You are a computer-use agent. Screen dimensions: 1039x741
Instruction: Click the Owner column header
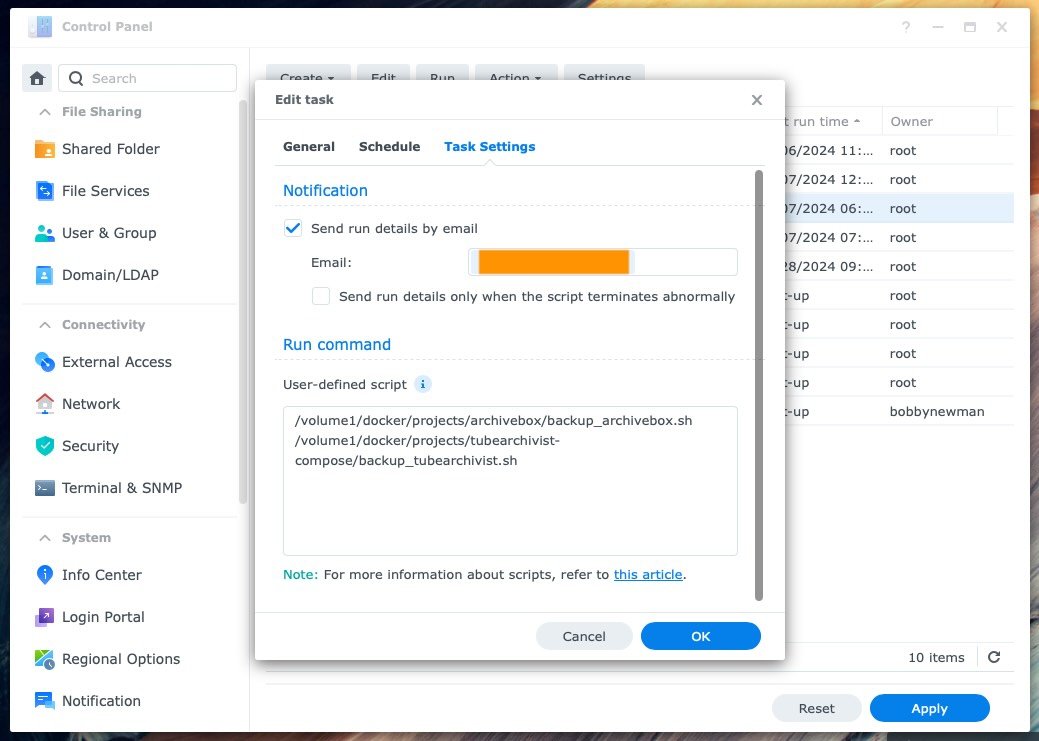pyautogui.click(x=940, y=121)
